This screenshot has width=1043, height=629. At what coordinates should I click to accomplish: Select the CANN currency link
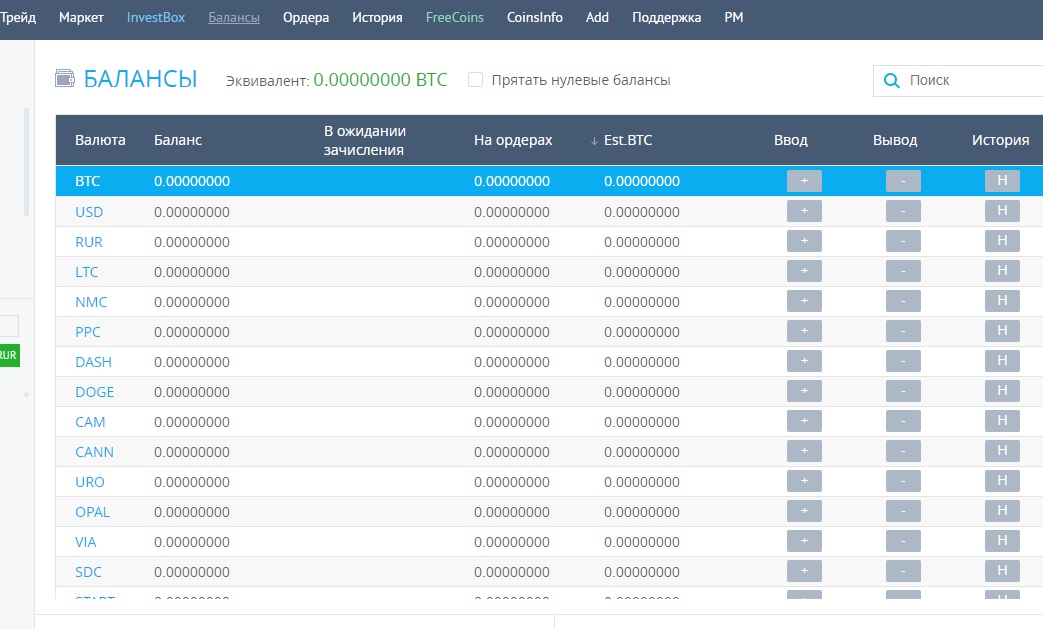(94, 452)
